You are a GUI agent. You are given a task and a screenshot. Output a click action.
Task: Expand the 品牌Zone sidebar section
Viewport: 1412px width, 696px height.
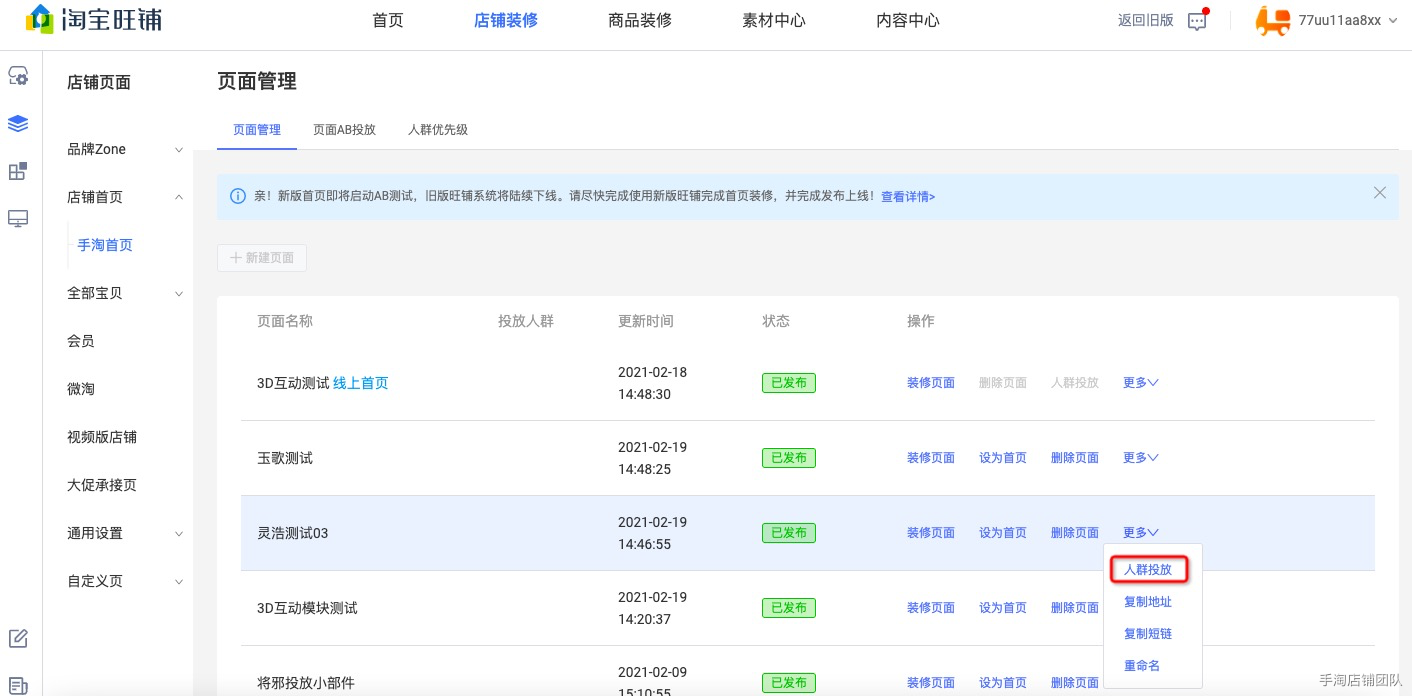click(123, 149)
